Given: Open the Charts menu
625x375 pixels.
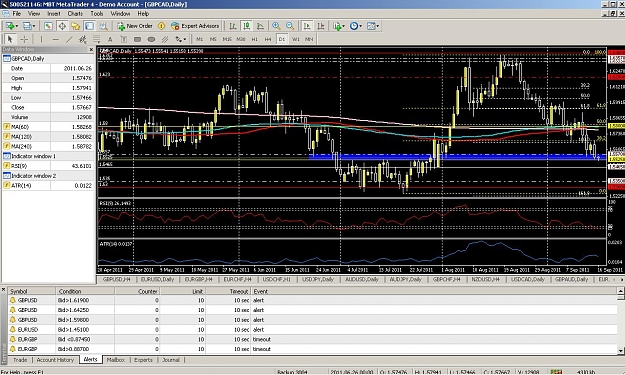Looking at the screenshot, I should coord(75,14).
